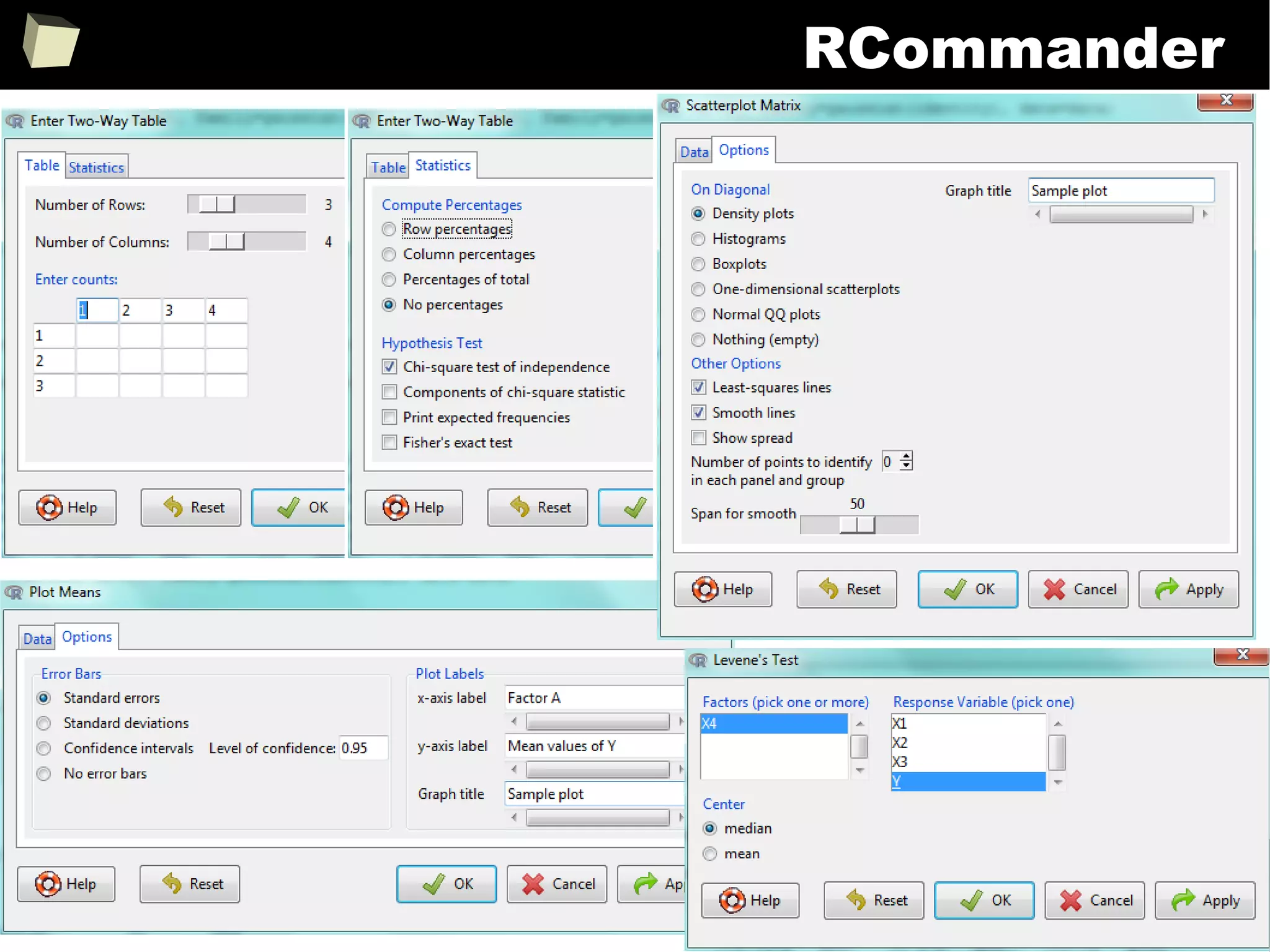Choose mean as Levene's Test center

[x=710, y=854]
